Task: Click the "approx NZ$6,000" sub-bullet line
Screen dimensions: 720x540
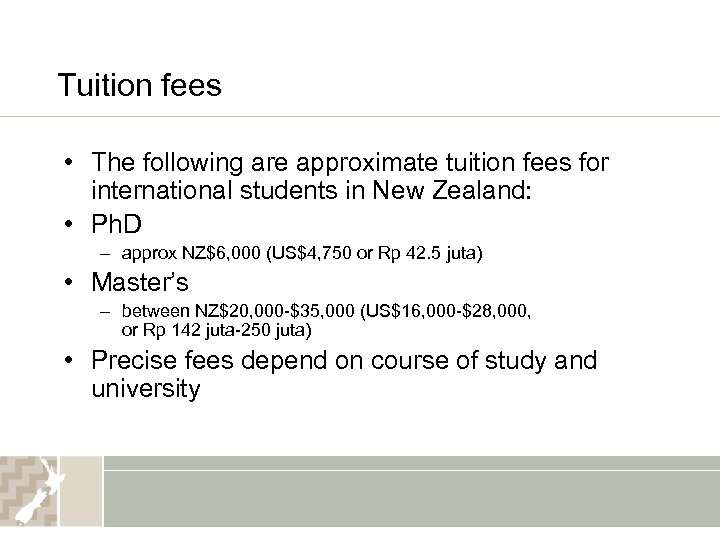Action: pos(302,255)
